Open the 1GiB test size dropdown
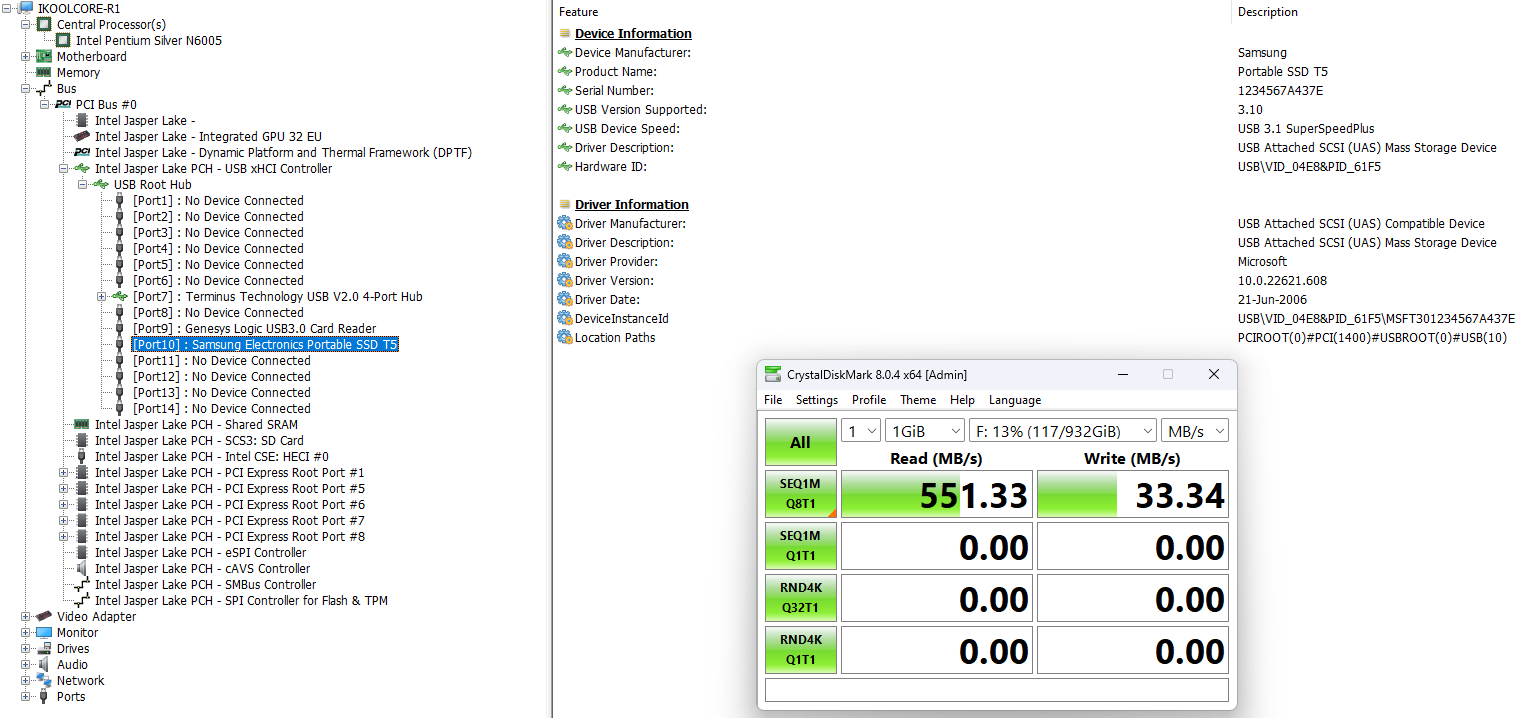1530x718 pixels. tap(924, 431)
